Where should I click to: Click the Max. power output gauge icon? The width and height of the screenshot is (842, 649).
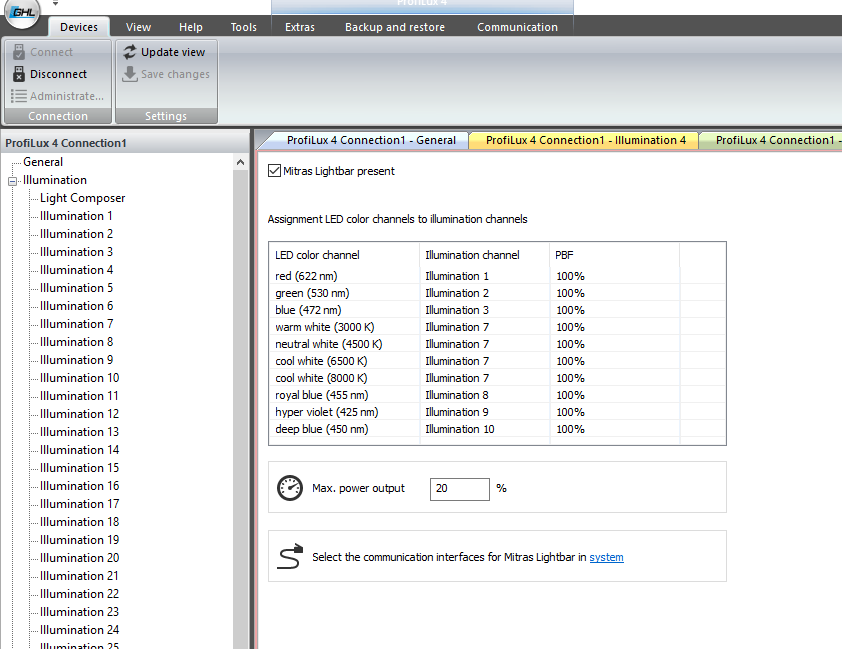[289, 488]
